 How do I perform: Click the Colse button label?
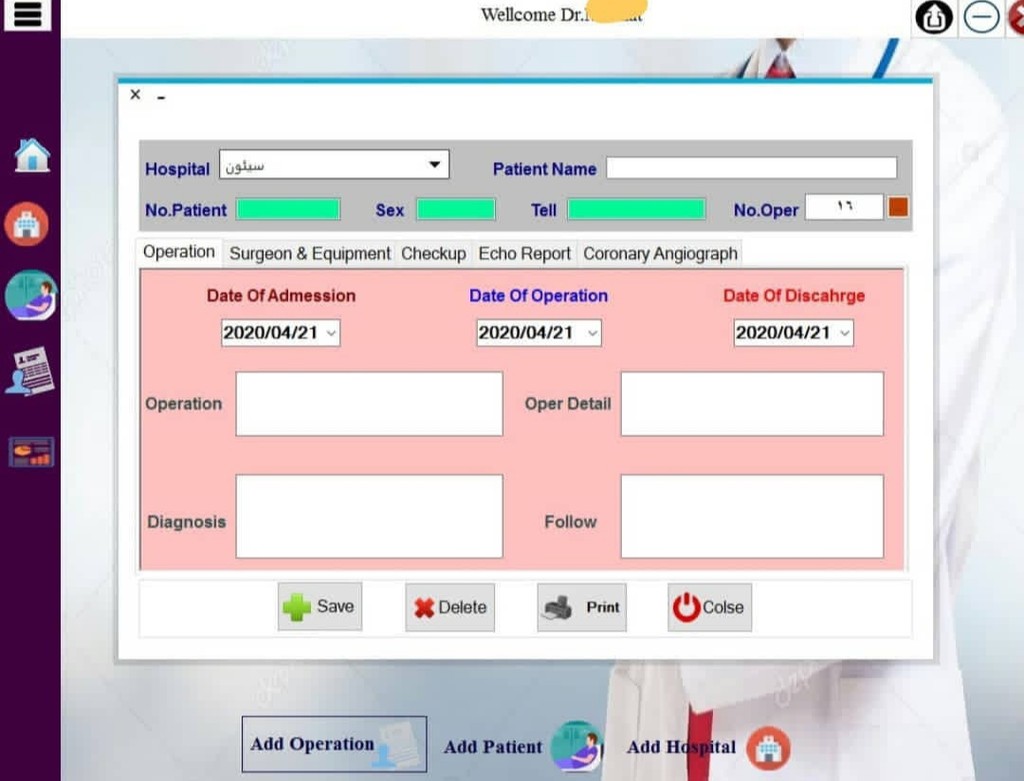723,607
